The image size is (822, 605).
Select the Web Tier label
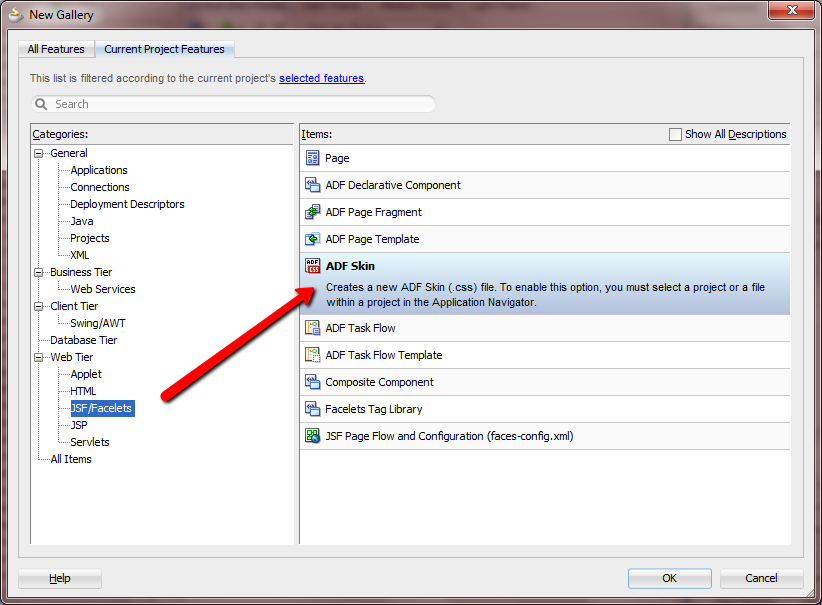[72, 357]
